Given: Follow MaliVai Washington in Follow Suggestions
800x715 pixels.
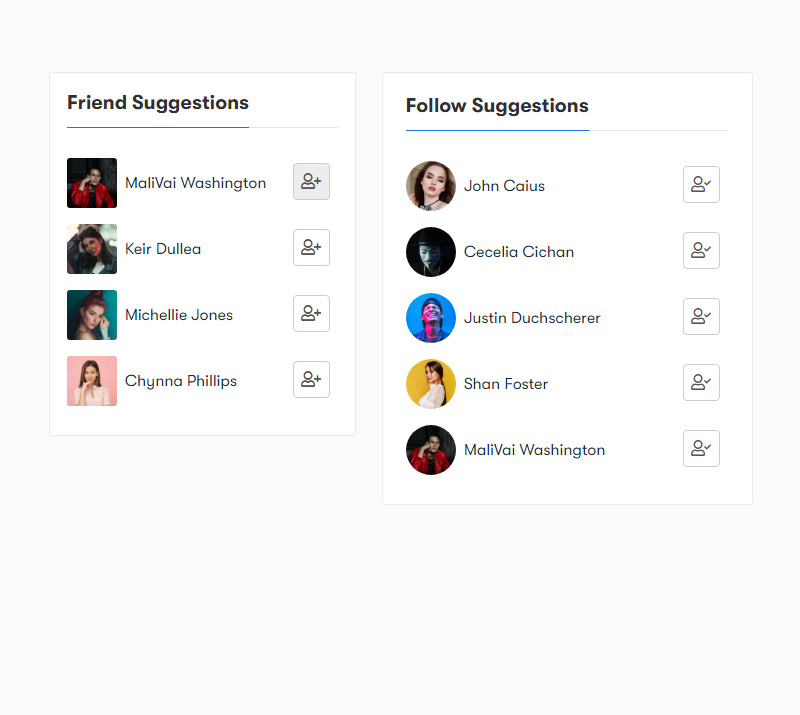Looking at the screenshot, I should 702,449.
